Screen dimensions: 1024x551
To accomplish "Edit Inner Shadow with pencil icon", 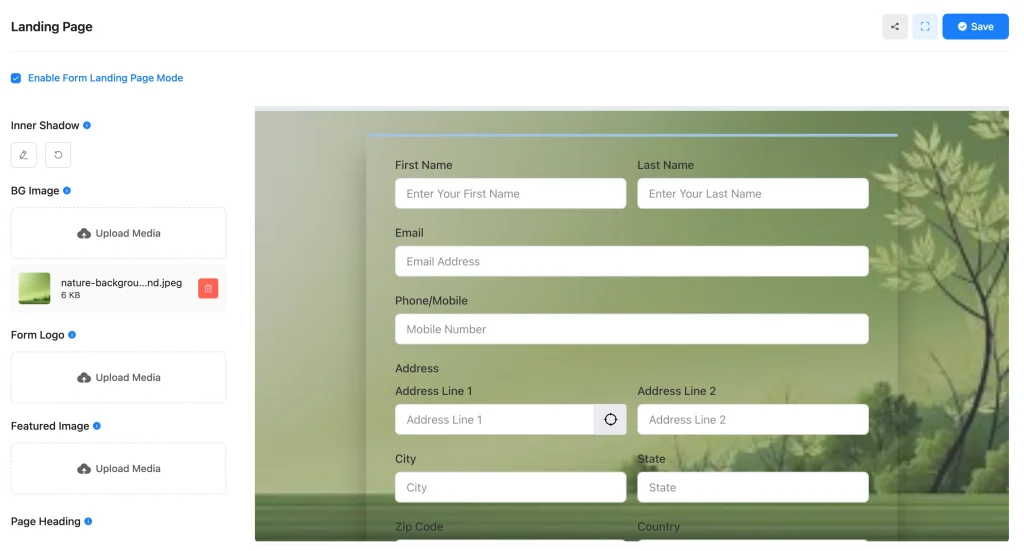I will point(24,155).
